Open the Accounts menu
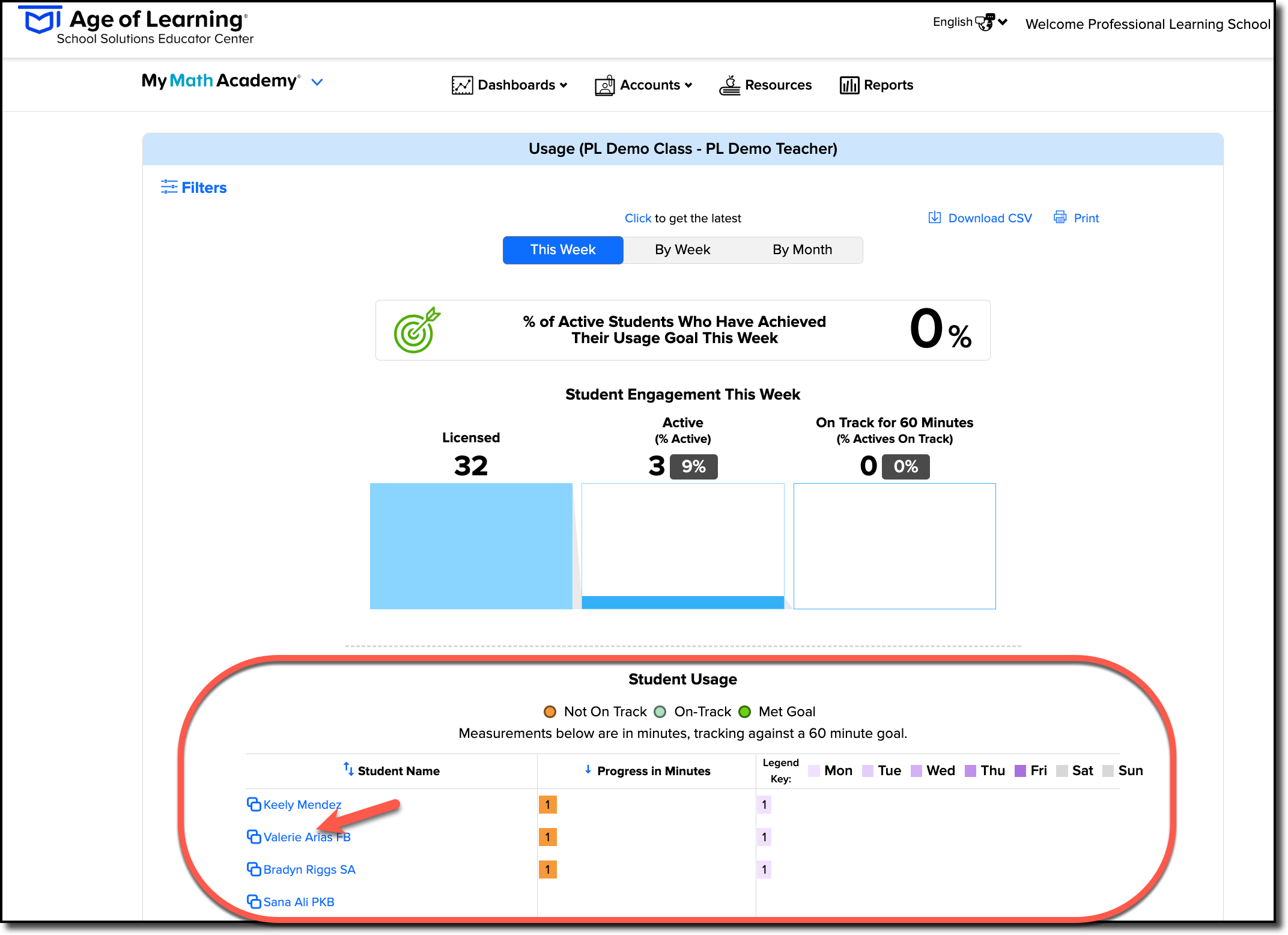This screenshot has width=1288, height=935. (643, 85)
